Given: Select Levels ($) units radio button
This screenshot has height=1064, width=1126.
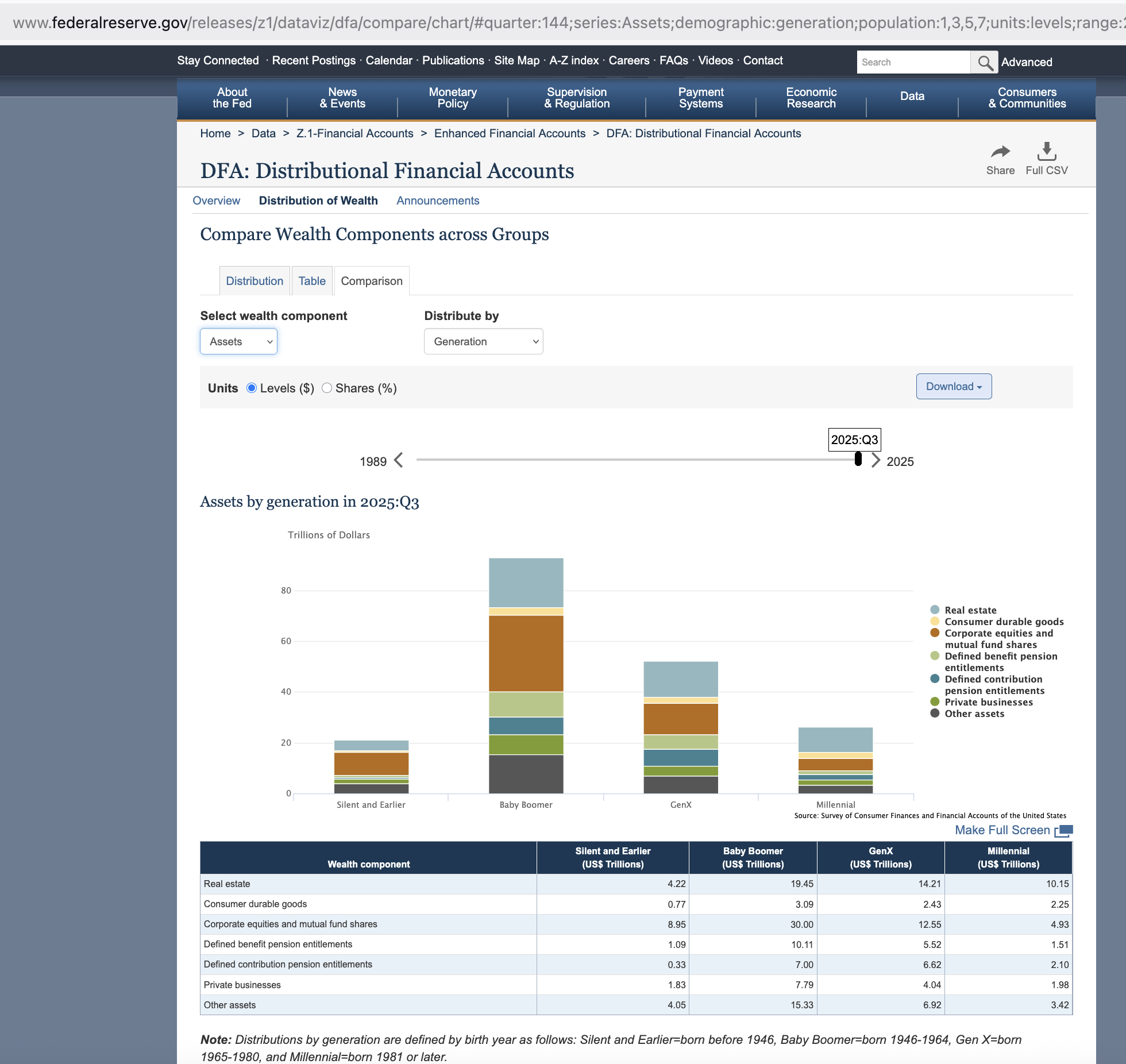Looking at the screenshot, I should (x=252, y=388).
